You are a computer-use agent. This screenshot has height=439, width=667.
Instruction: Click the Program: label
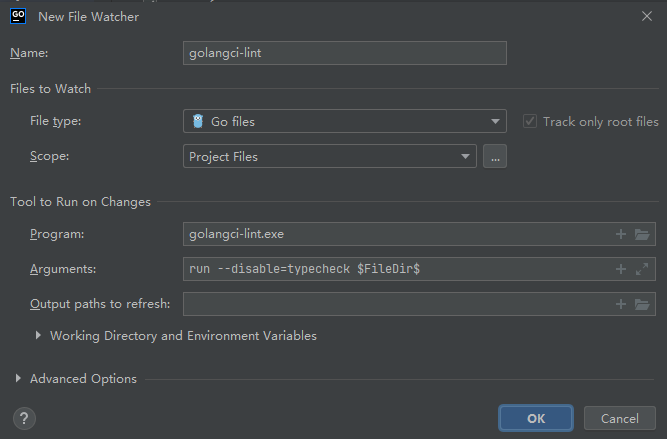[x=57, y=234]
